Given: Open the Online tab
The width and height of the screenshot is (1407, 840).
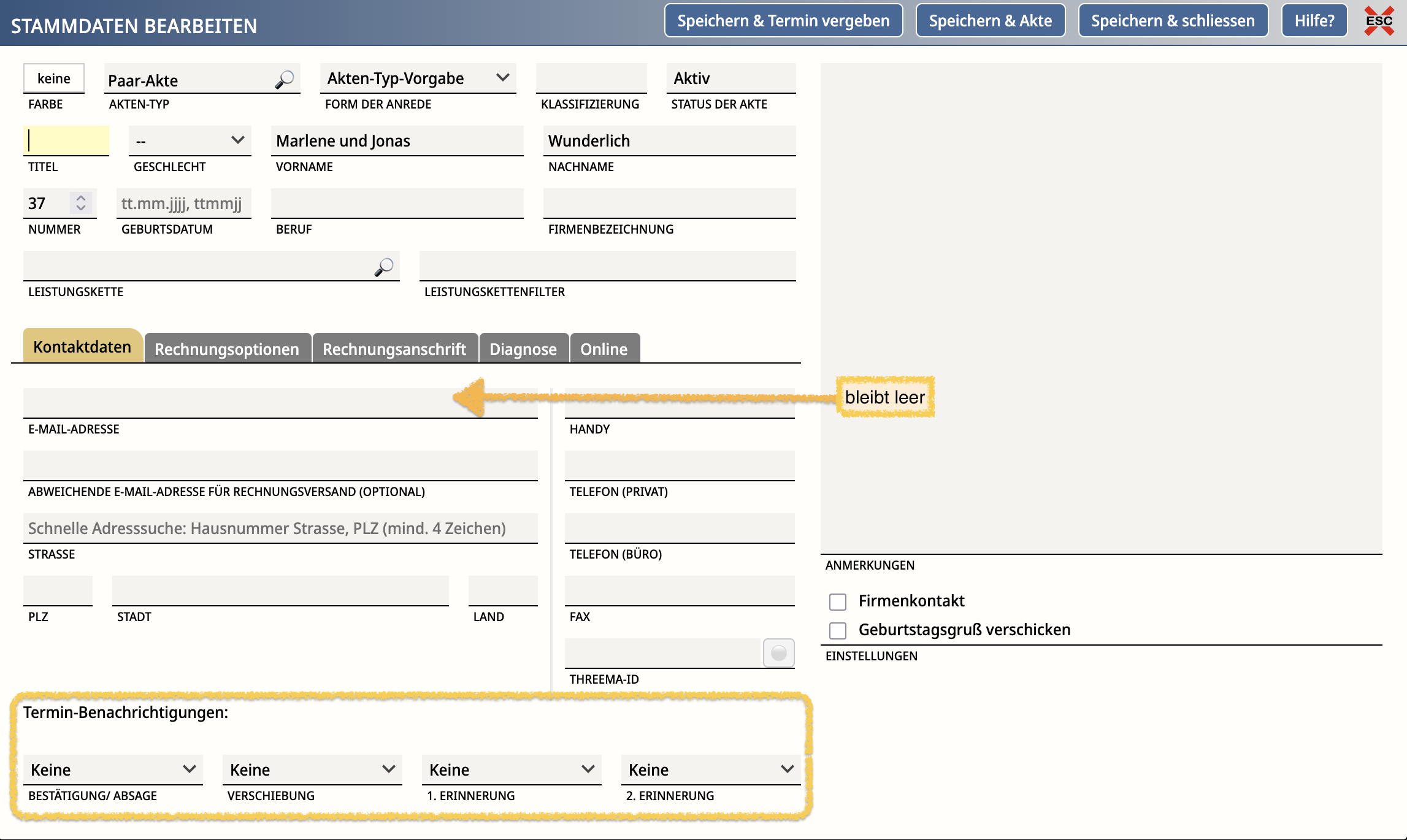Looking at the screenshot, I should (604, 349).
